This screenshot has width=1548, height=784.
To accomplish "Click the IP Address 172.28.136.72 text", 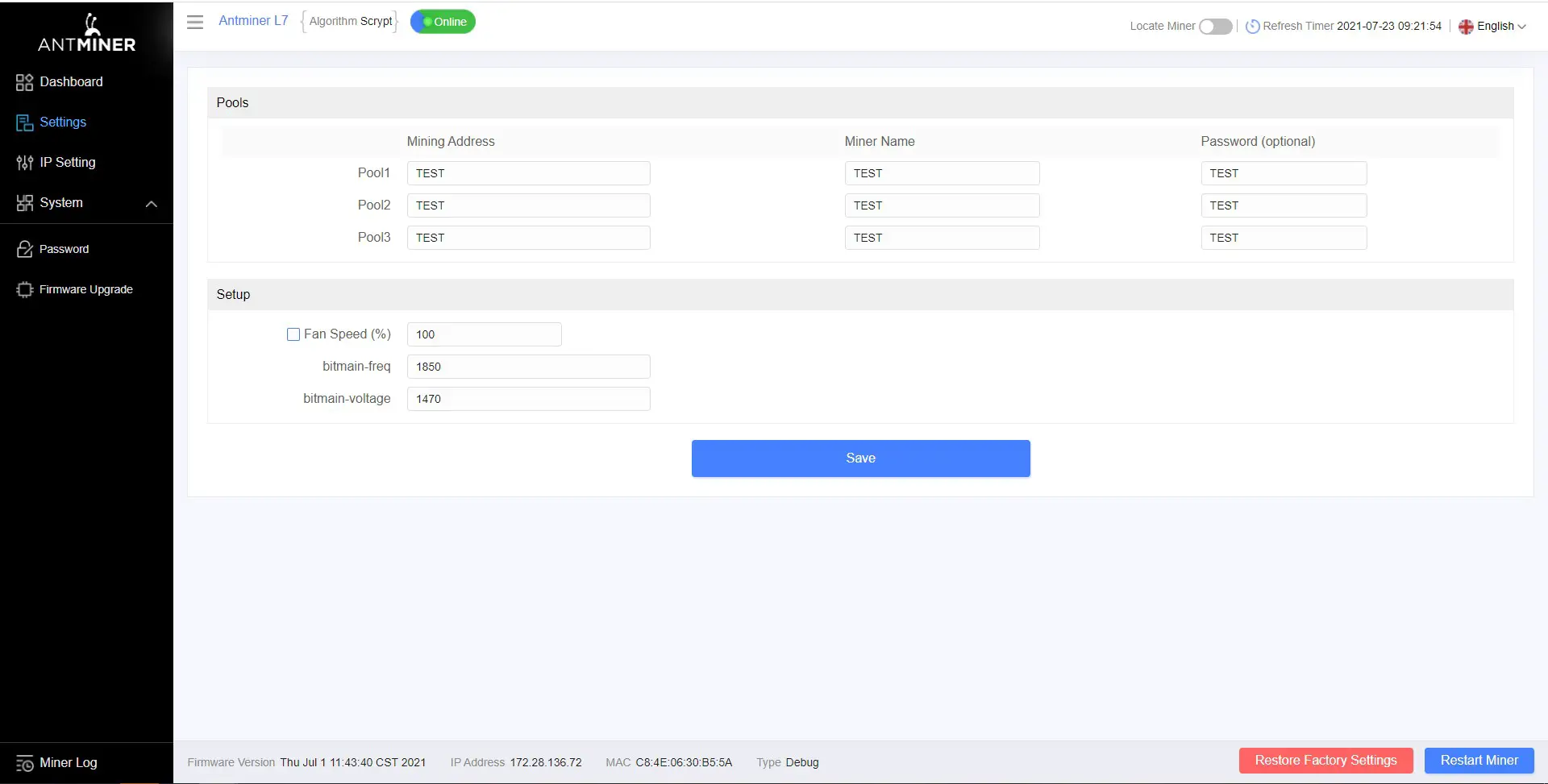I will [x=546, y=763].
